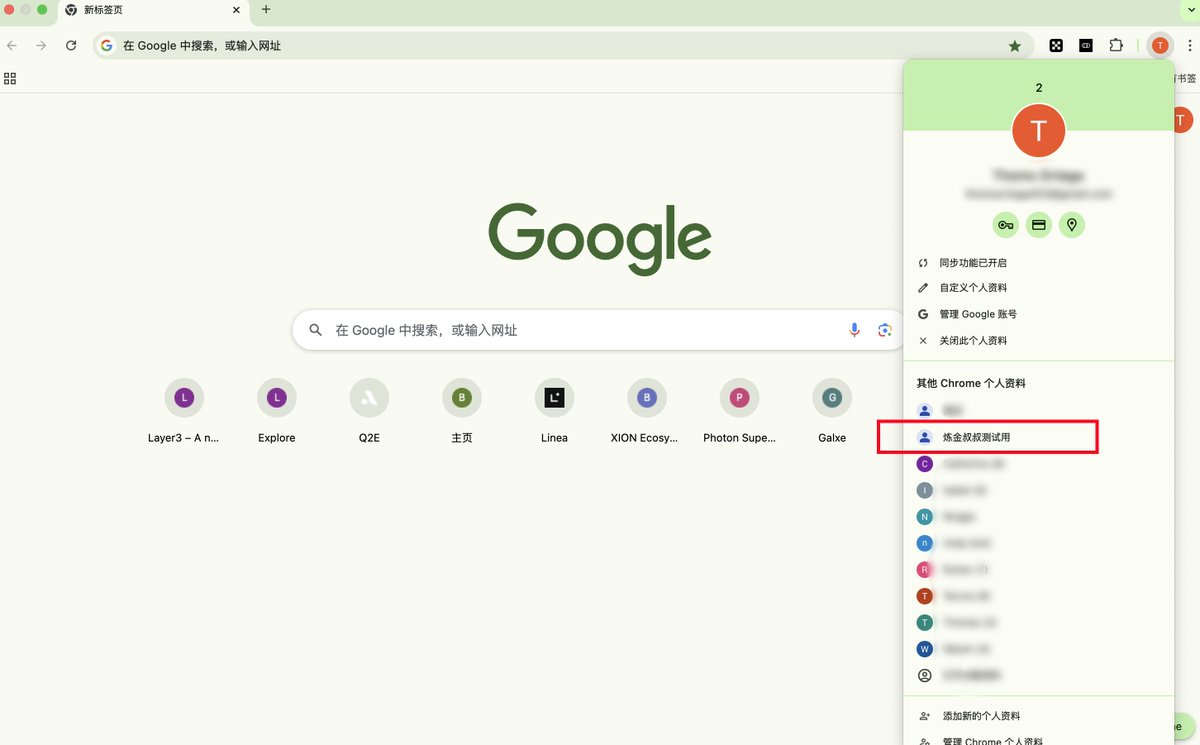Select 关闭此个人资料
The width and height of the screenshot is (1200, 745).
pyautogui.click(x=1039, y=341)
